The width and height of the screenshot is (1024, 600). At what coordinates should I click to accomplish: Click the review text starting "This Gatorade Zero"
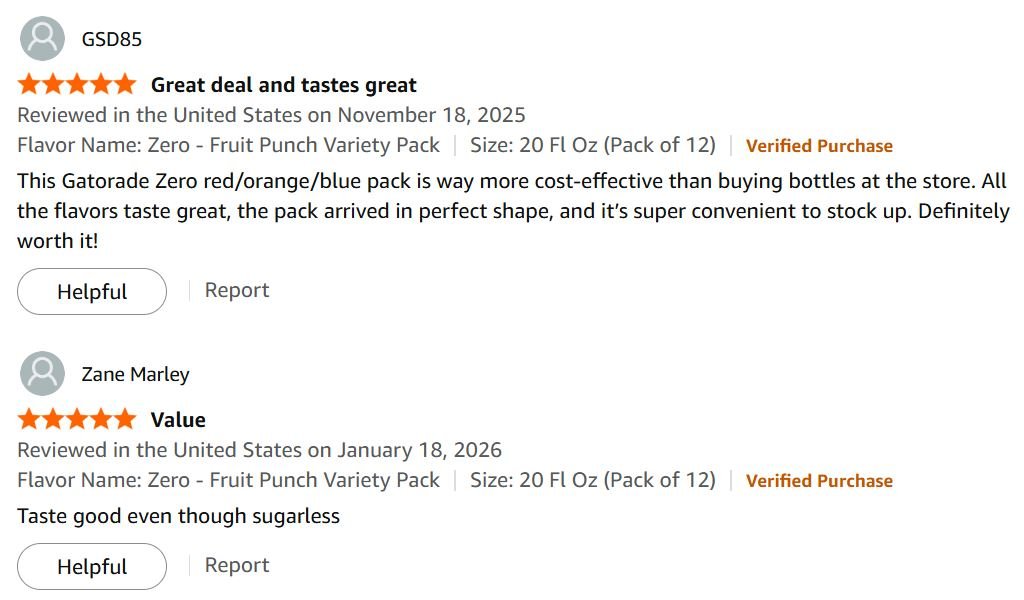click(512, 211)
